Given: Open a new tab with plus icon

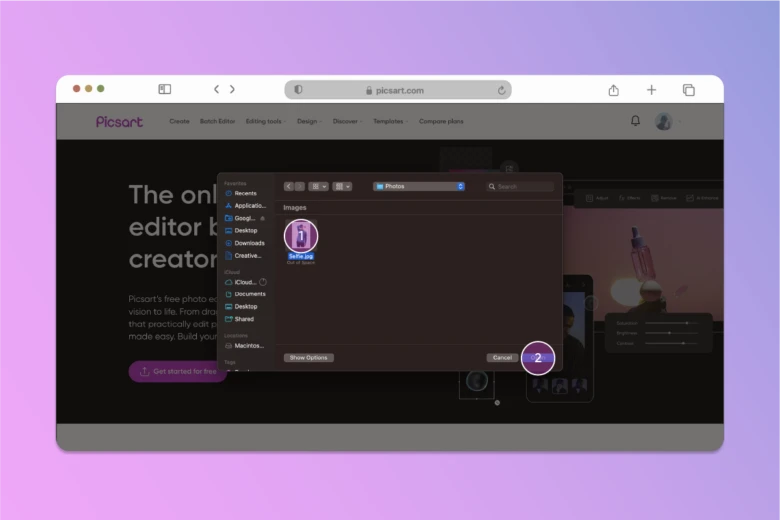Looking at the screenshot, I should tap(651, 90).
